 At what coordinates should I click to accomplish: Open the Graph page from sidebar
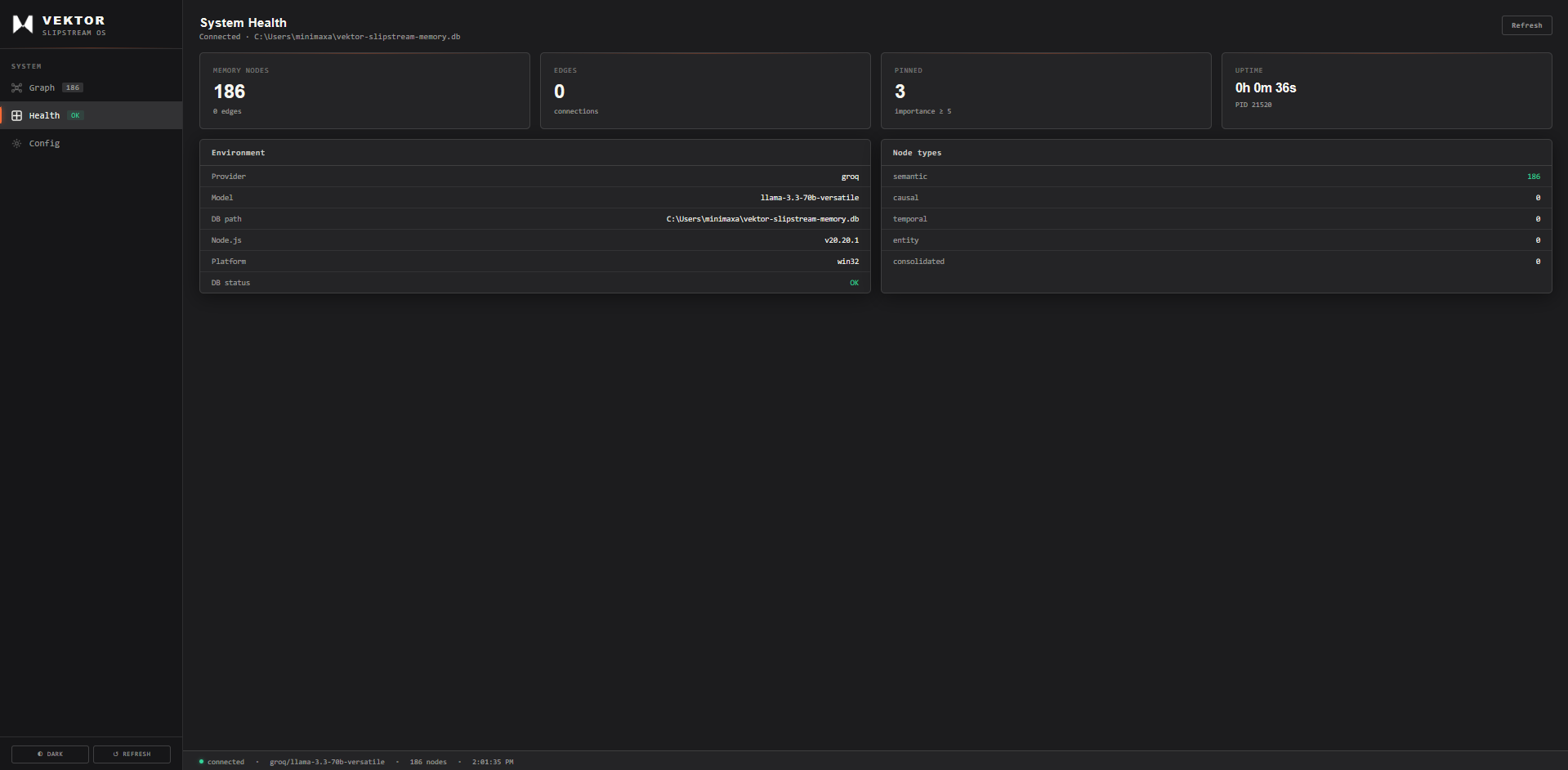pyautogui.click(x=42, y=87)
